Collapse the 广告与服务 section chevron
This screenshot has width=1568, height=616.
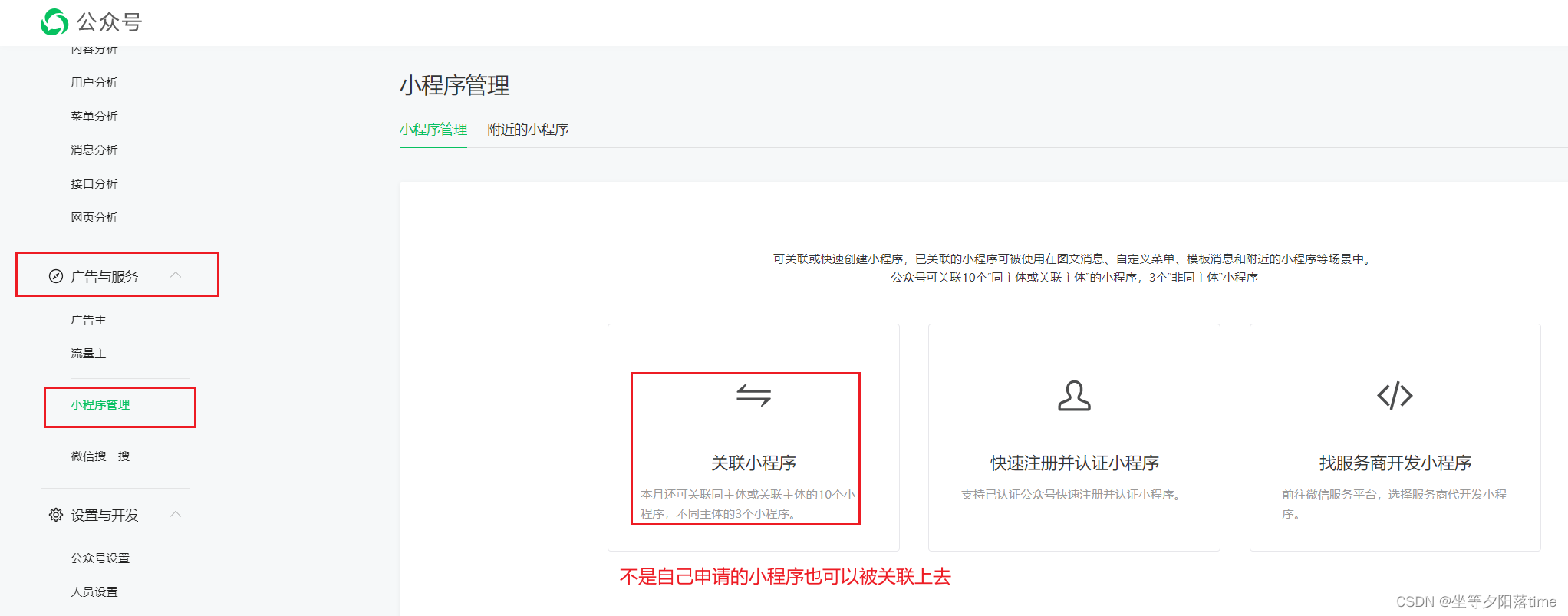coord(176,275)
